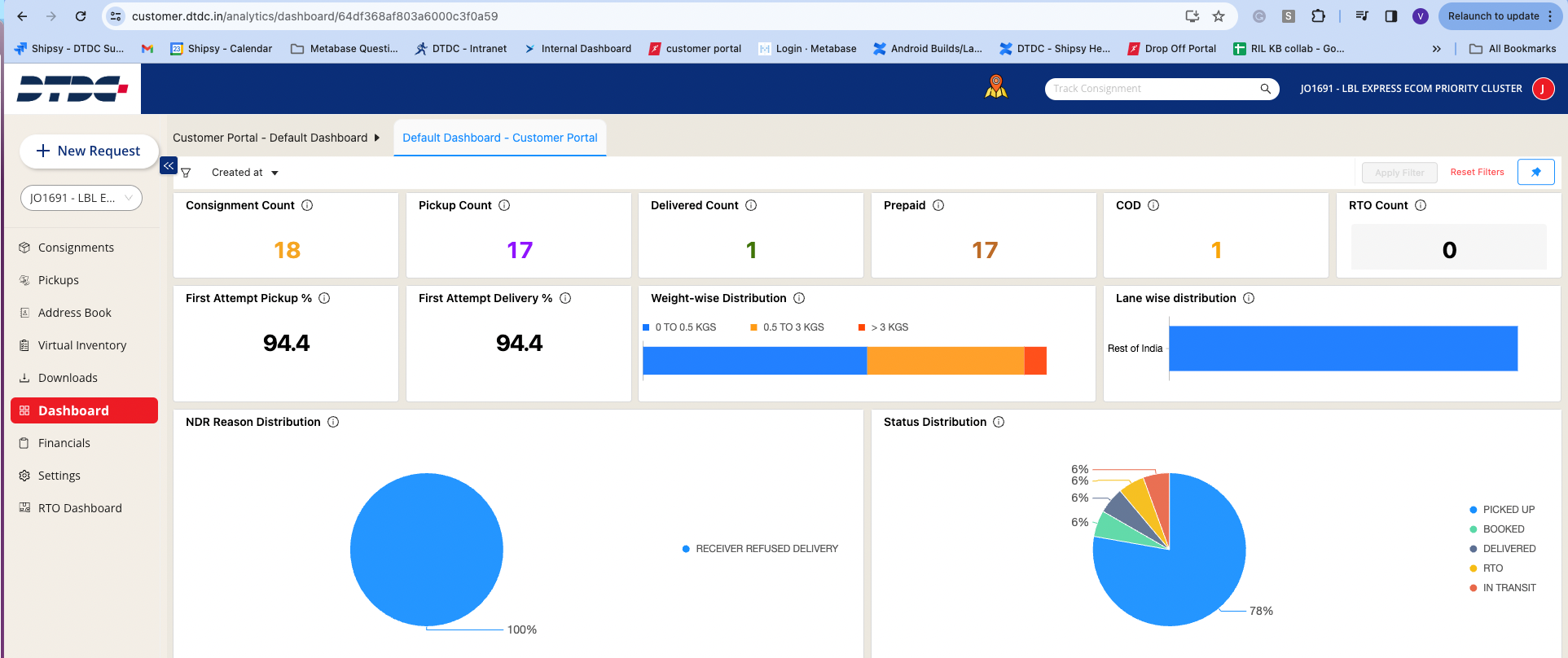Click the orange 0.5 TO 3 KGS swatch
Image resolution: width=1568 pixels, height=658 pixels.
coord(753,327)
